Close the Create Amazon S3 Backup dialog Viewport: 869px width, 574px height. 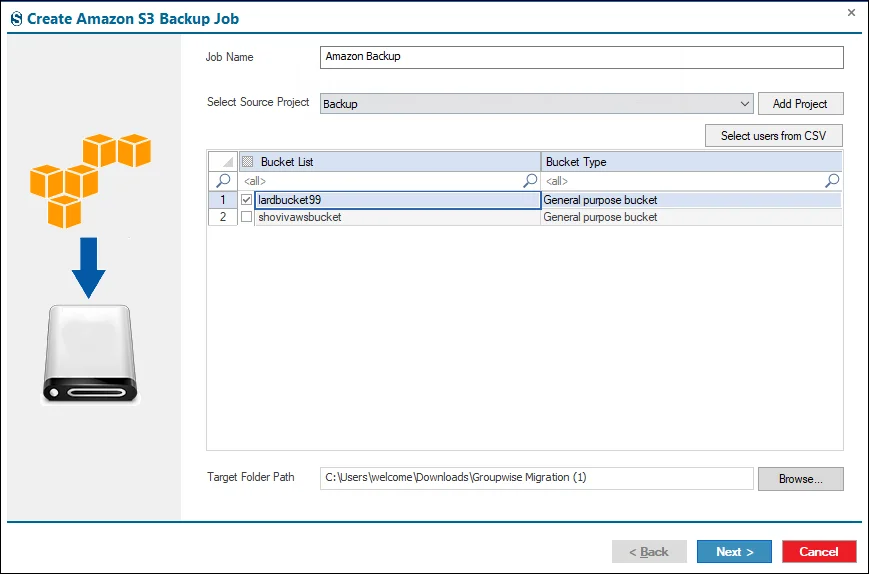tap(851, 12)
